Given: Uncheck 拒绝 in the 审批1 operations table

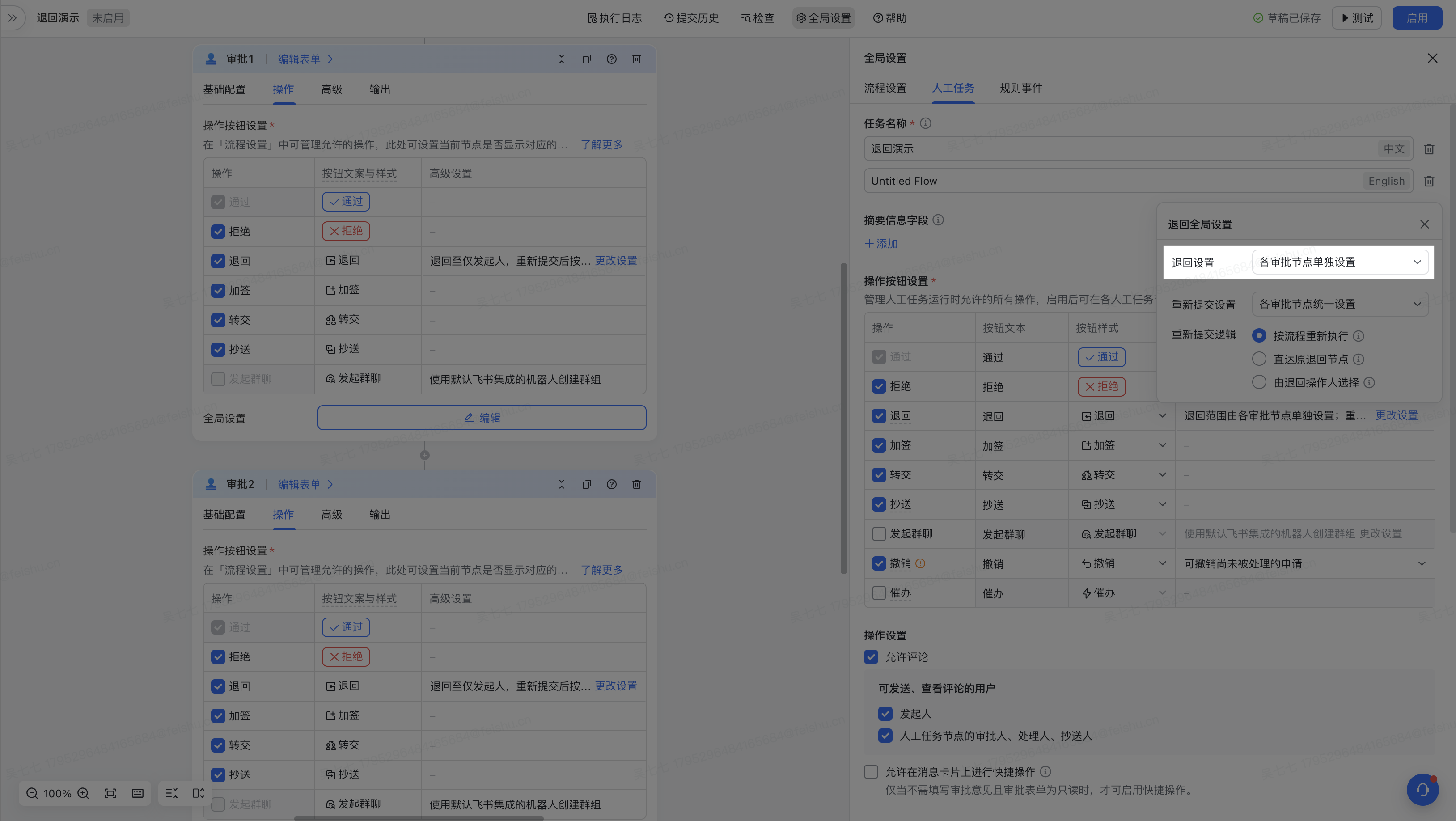Looking at the screenshot, I should 218,232.
